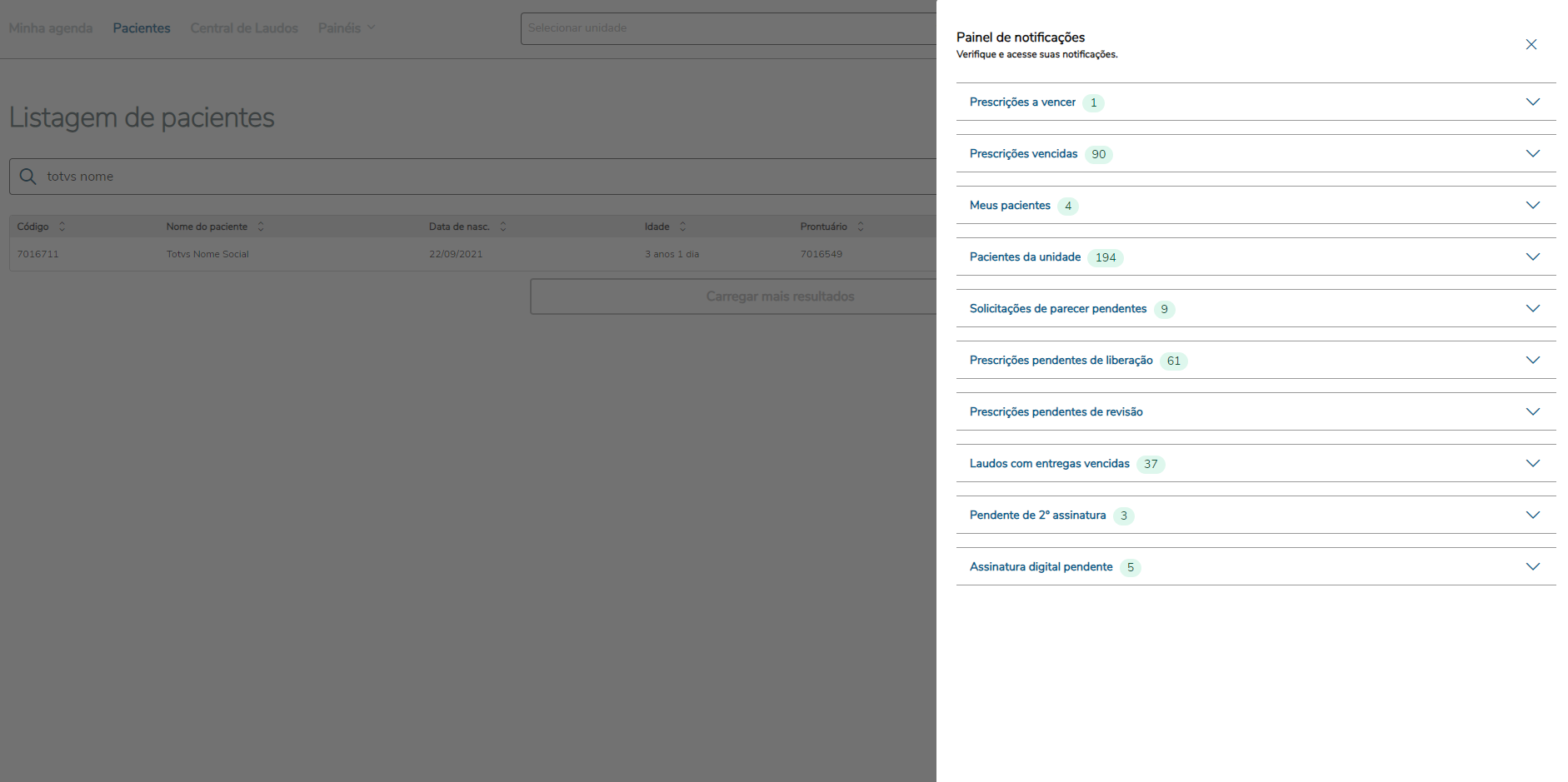Expand Meus pacientes chevron
Screen dimensions: 1568x782
pyautogui.click(x=1532, y=206)
